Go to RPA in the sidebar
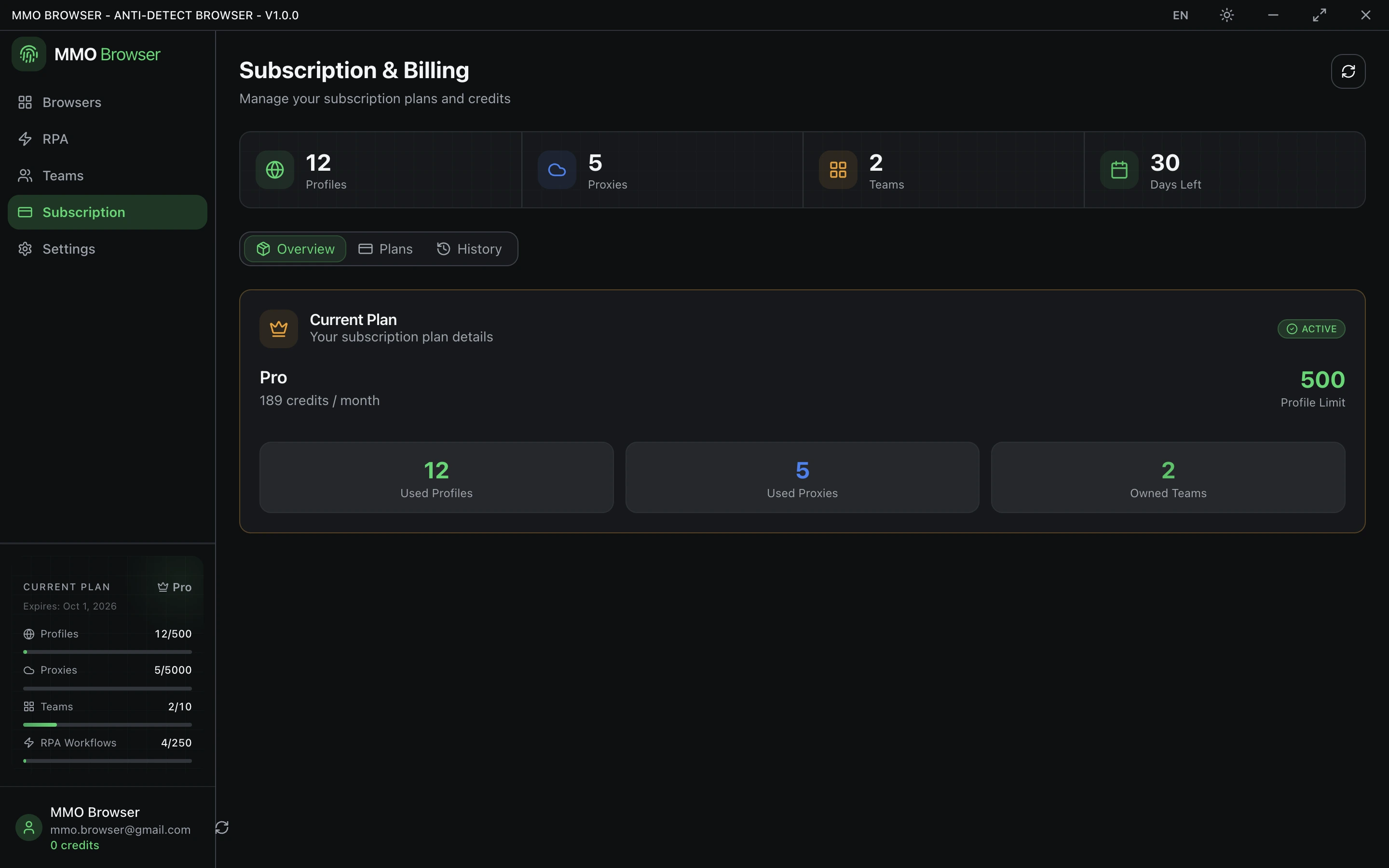The image size is (1389, 868). point(108,139)
